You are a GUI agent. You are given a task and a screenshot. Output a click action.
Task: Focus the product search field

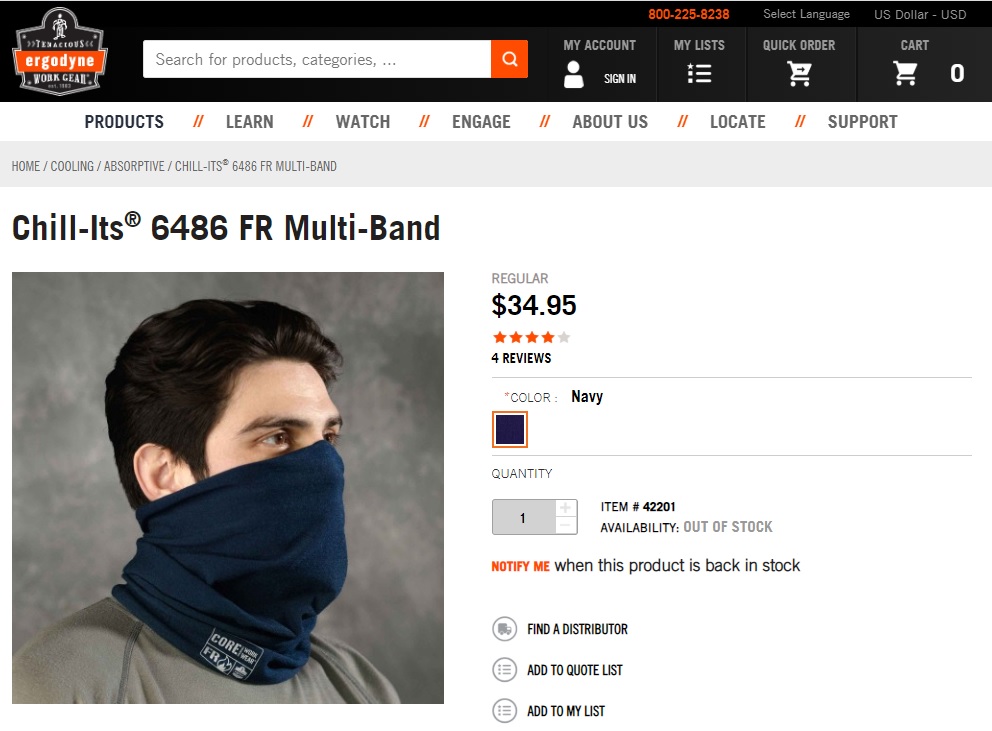[316, 59]
